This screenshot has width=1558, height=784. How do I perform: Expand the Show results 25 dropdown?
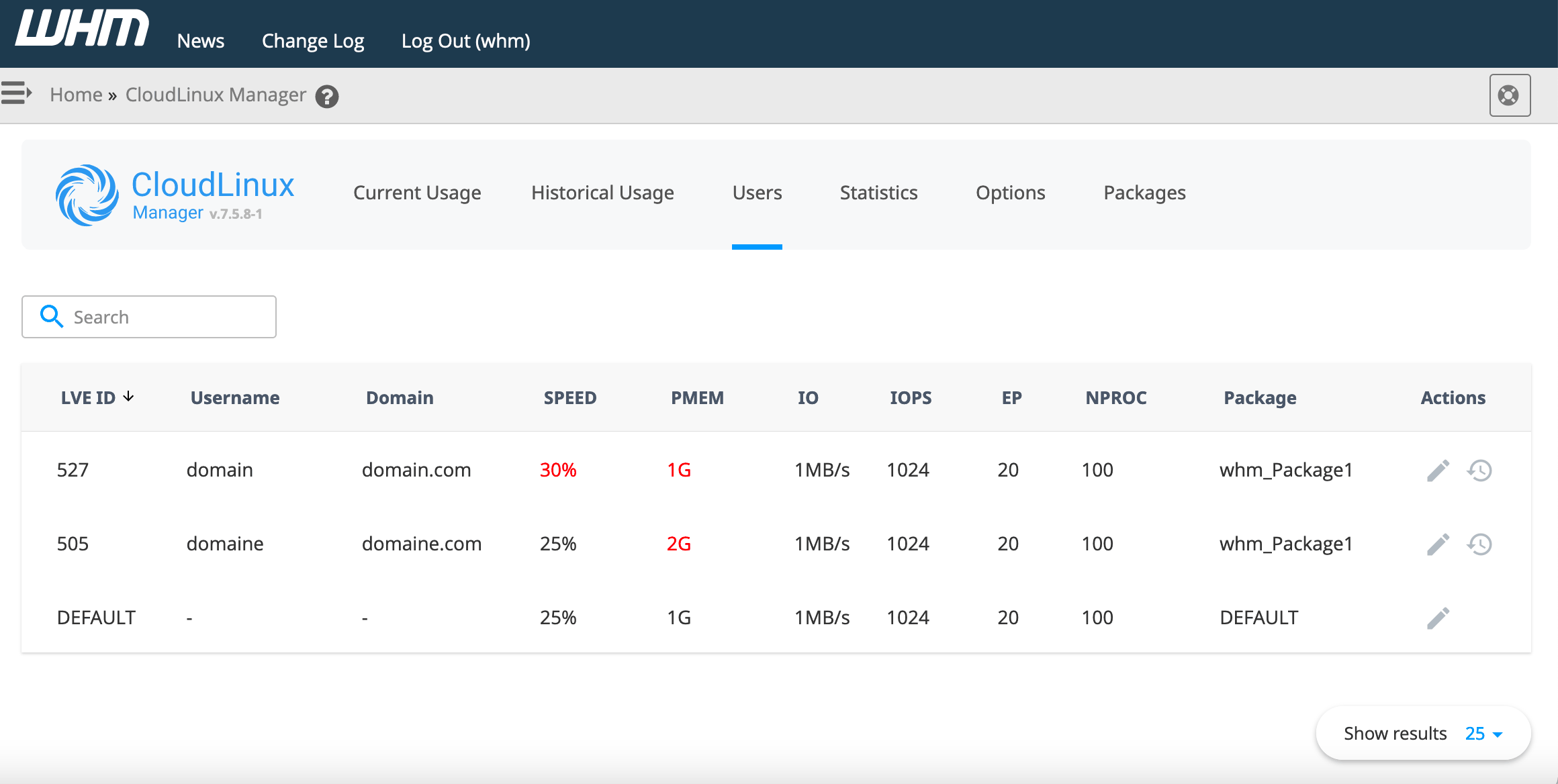[1483, 734]
